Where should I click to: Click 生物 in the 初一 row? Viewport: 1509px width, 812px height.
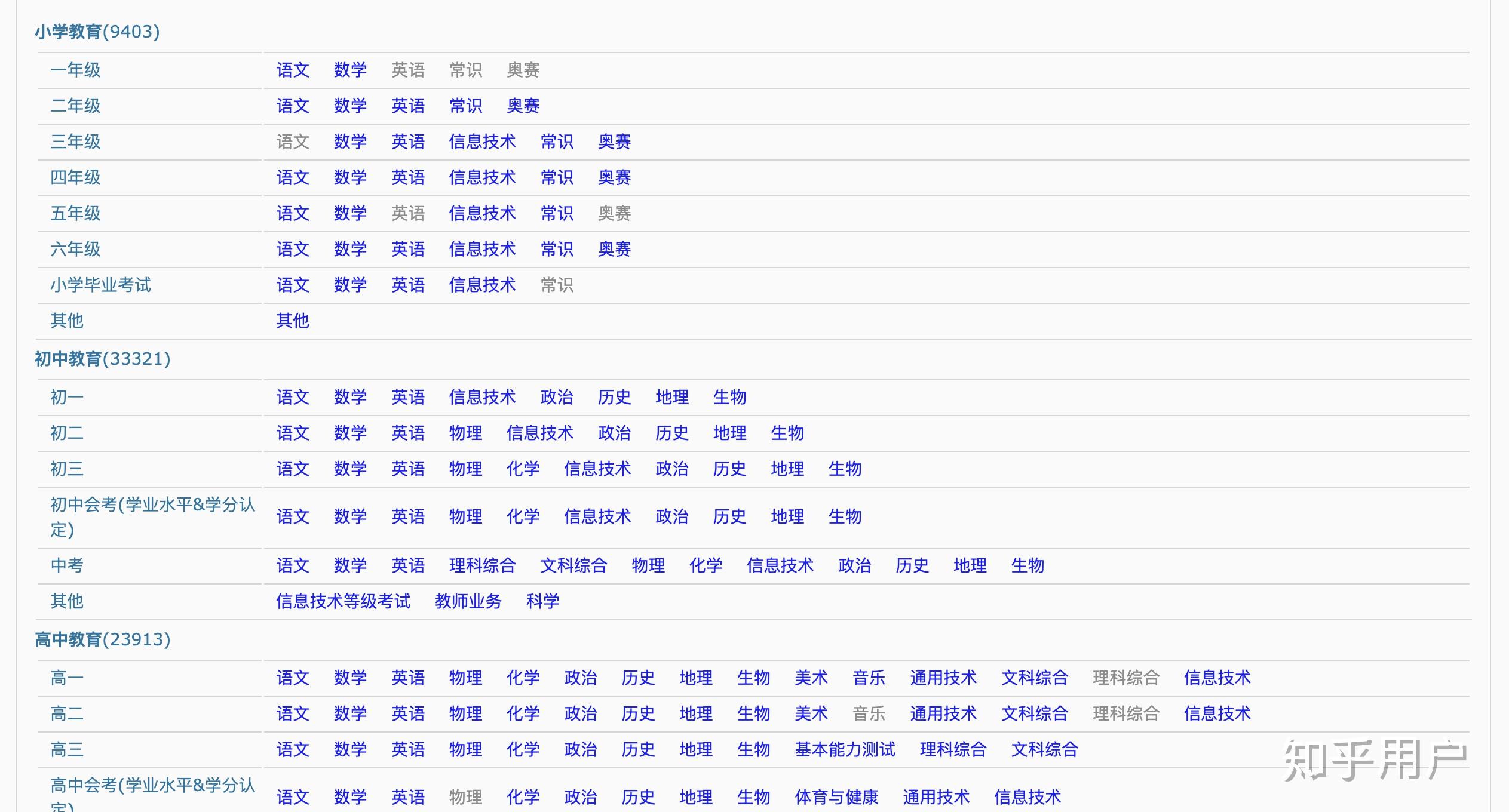point(730,397)
